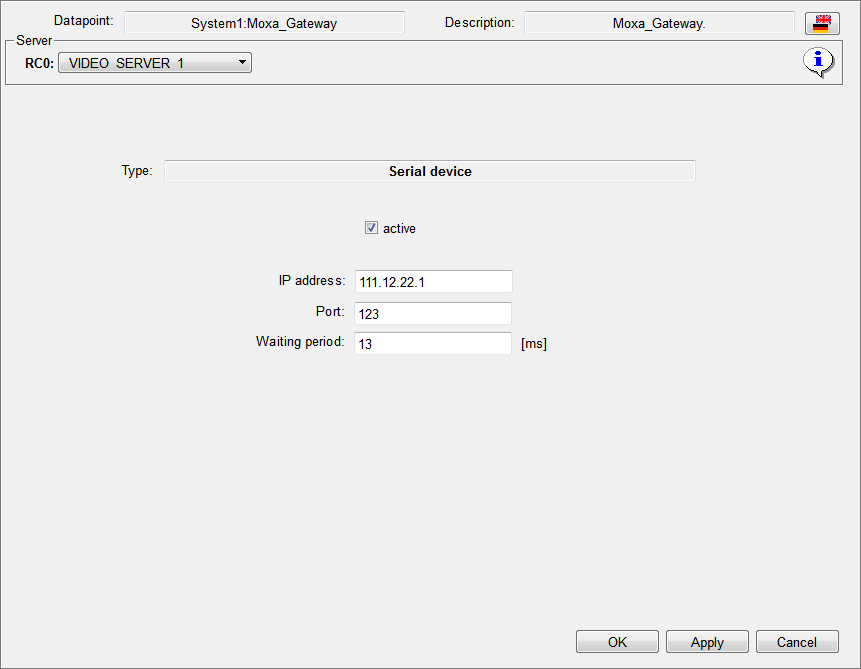This screenshot has width=861, height=669.
Task: Open the RC0 VIDEO_SERVER_1 dropdown
Action: (155, 63)
